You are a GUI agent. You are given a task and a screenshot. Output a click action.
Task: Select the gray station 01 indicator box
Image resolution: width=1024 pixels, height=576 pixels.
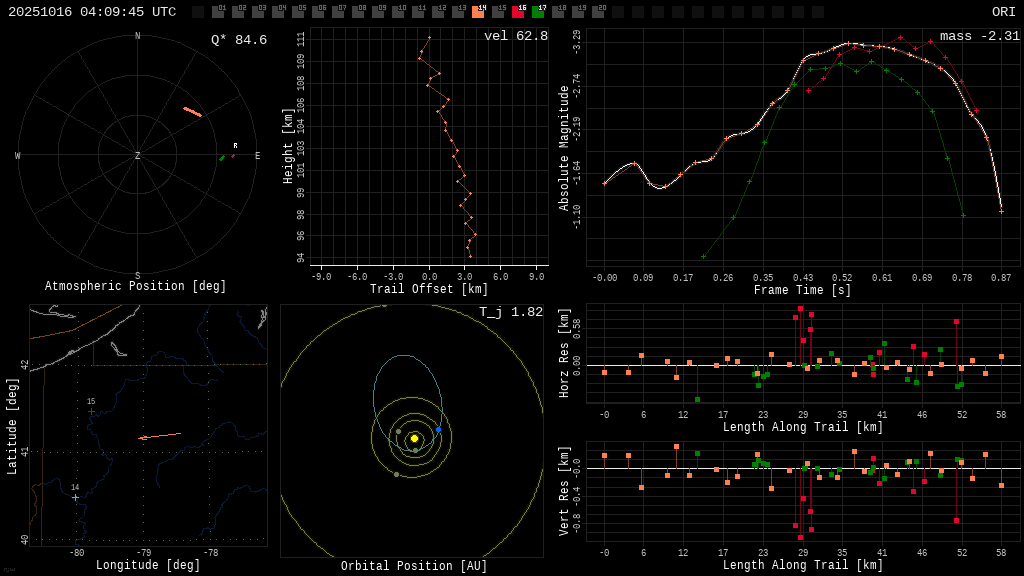click(218, 12)
